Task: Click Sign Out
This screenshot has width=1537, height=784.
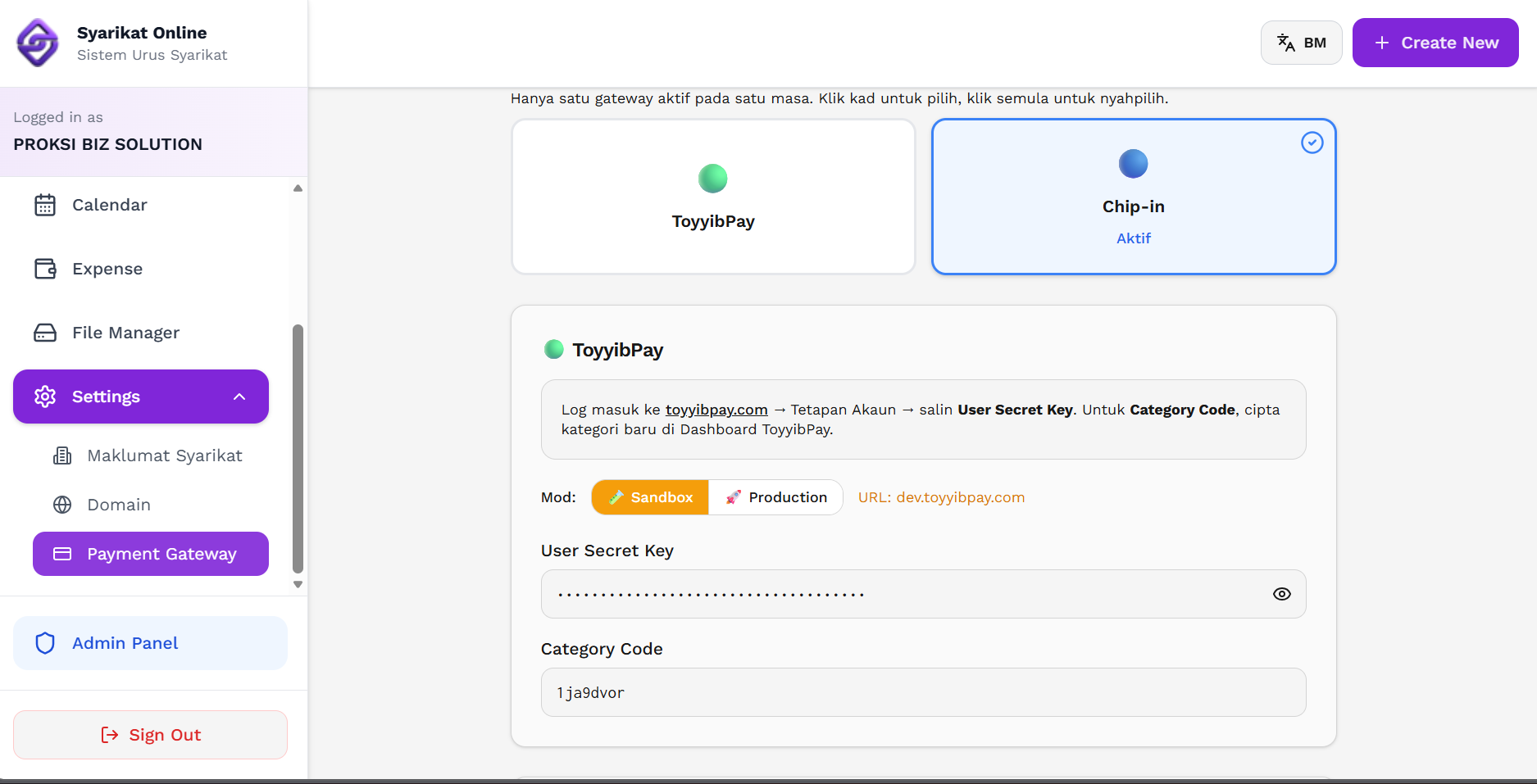Action: (151, 735)
